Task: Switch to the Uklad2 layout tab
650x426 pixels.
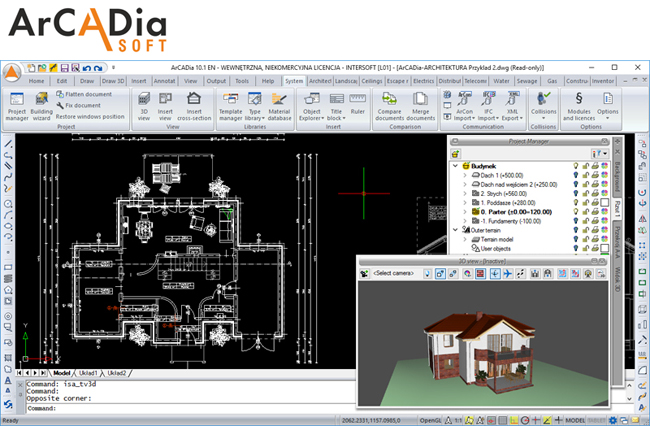Action: (x=116, y=373)
